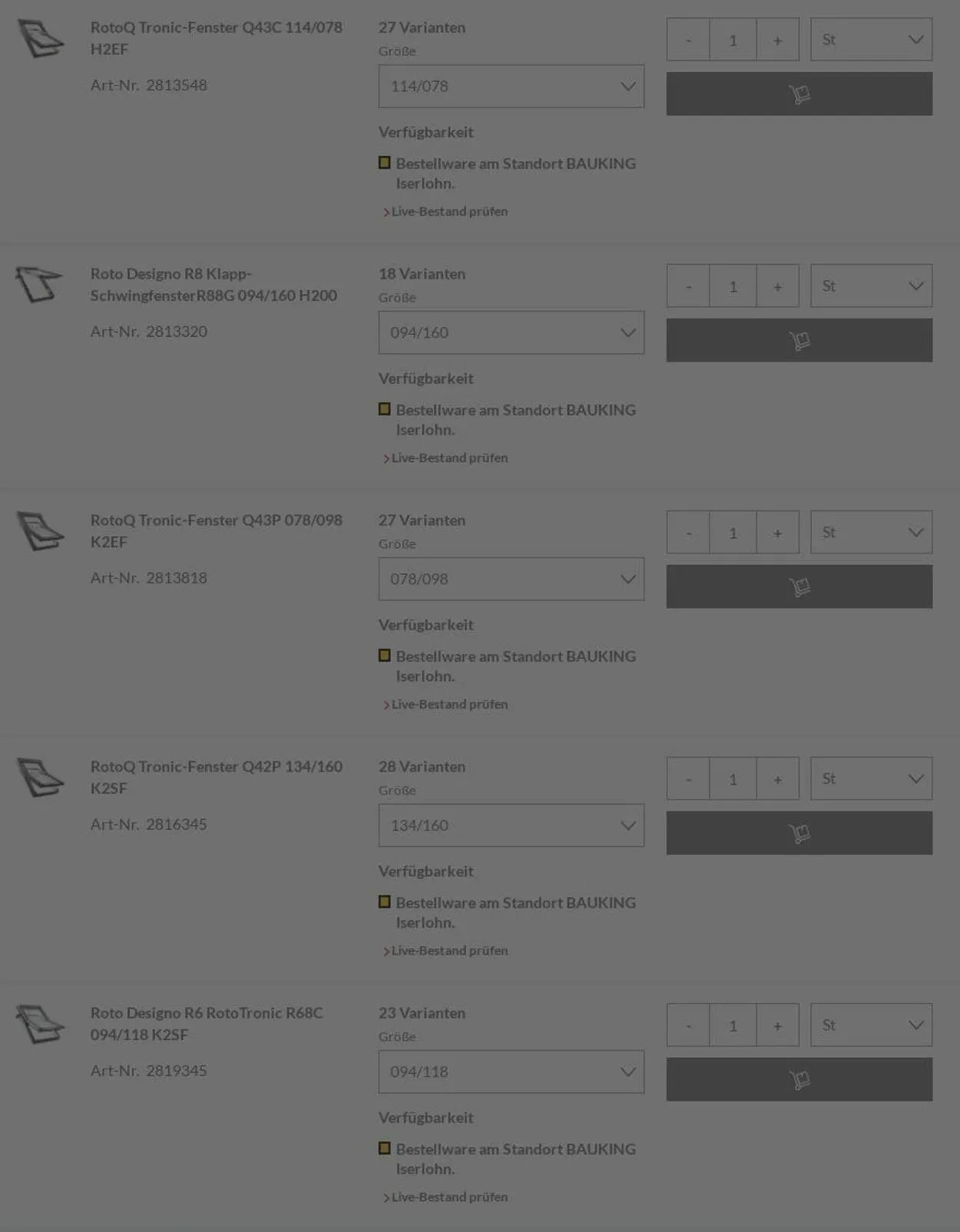Screen dimensions: 960x1232
Task: Click quantity field for RotoQ Q42P 134/160
Action: coord(733,779)
